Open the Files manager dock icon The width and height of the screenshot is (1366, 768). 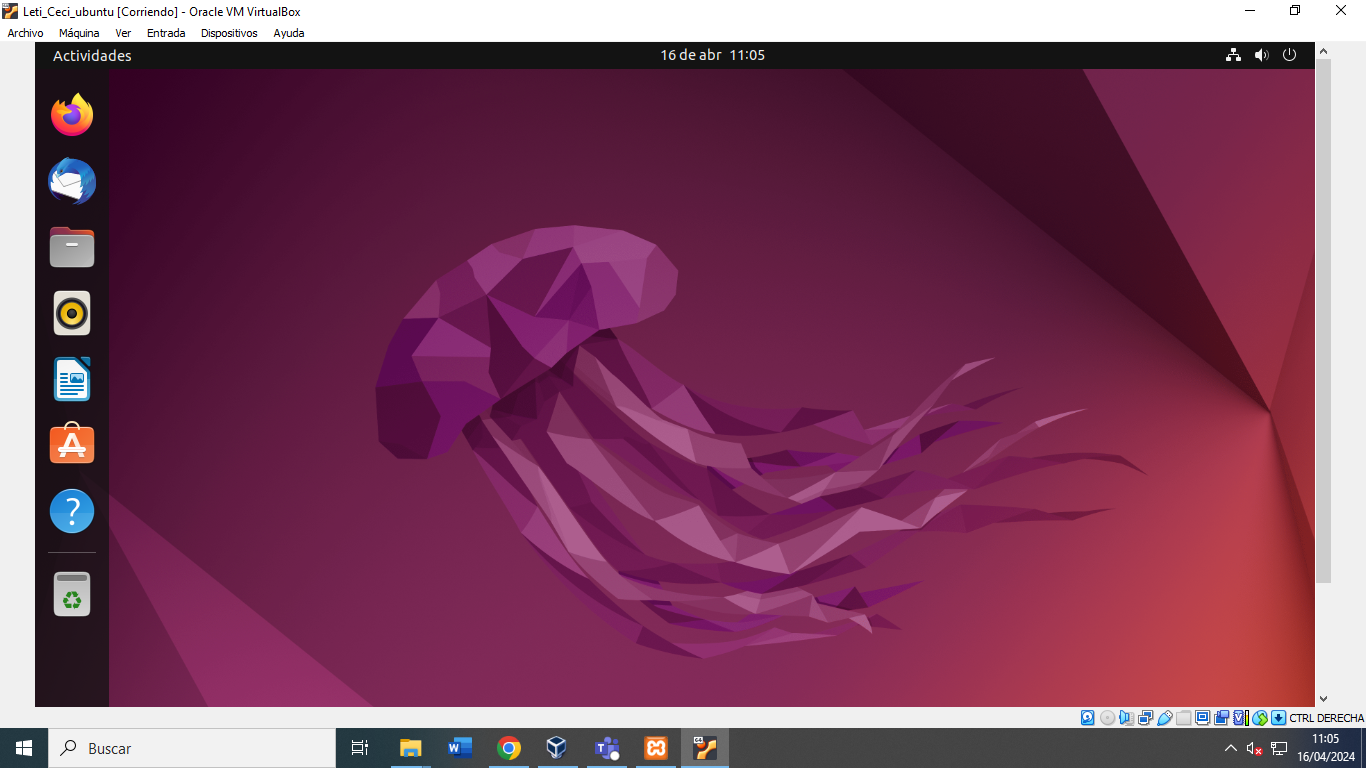[x=72, y=247]
